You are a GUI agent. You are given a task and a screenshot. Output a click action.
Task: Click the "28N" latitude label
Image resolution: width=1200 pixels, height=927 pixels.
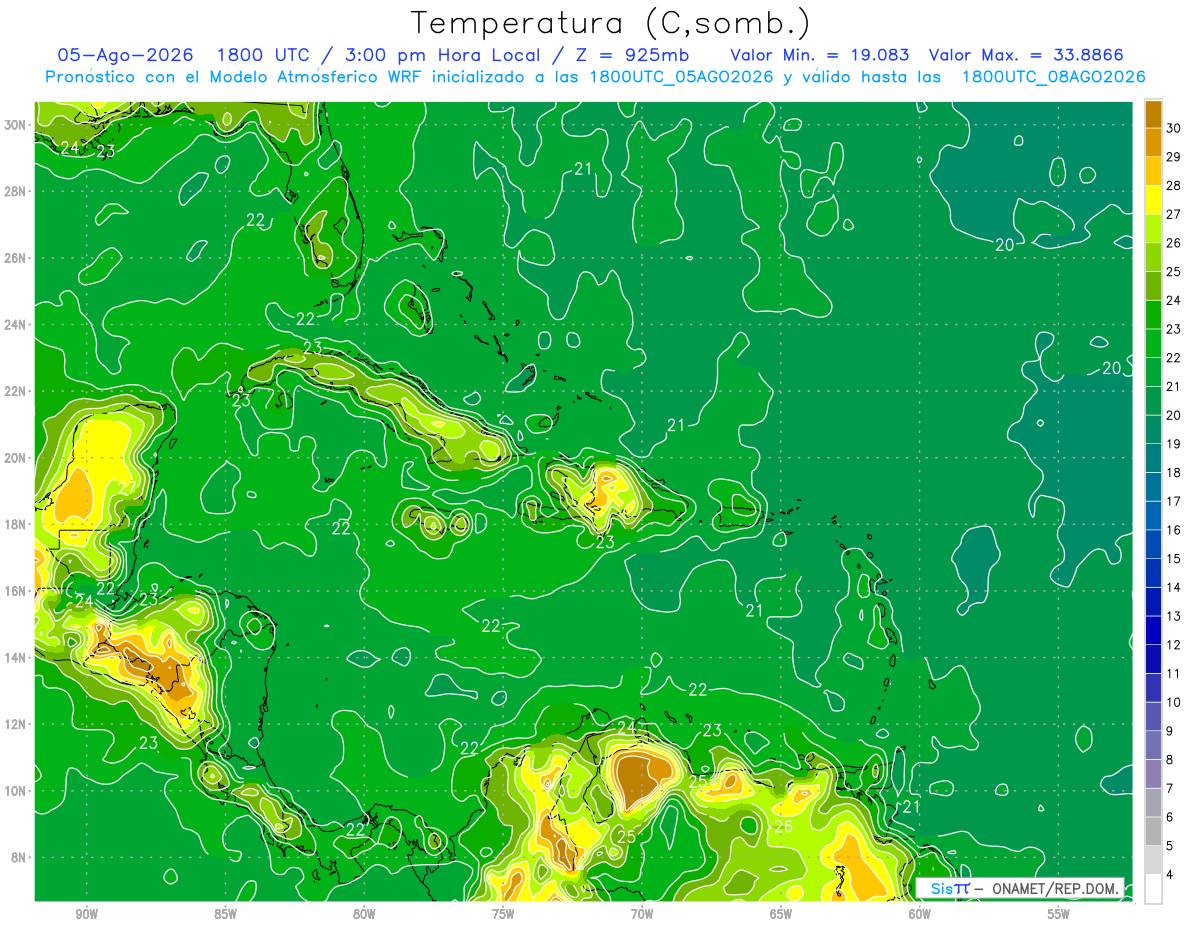15,191
